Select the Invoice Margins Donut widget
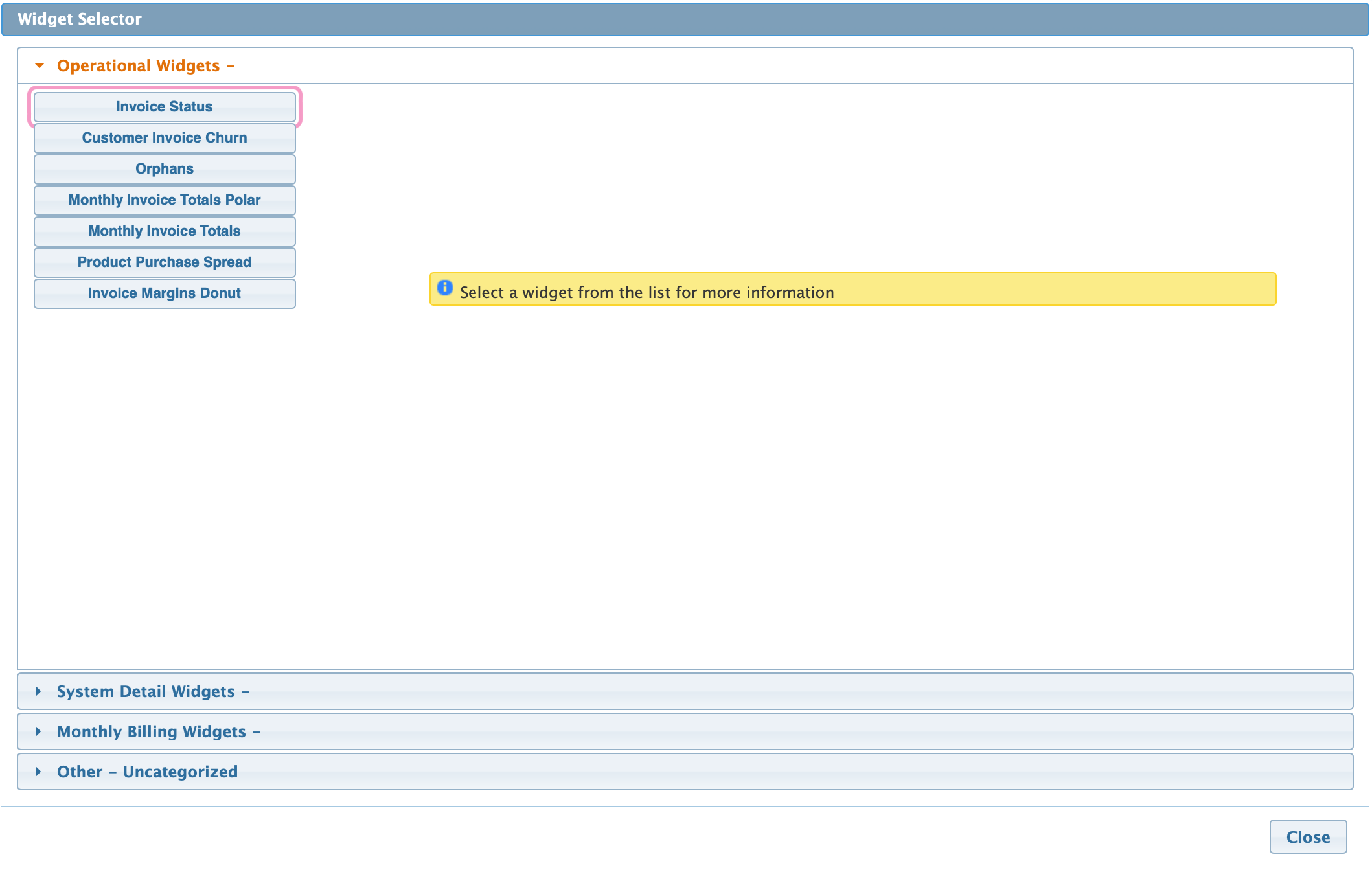1372x872 pixels. click(x=164, y=293)
